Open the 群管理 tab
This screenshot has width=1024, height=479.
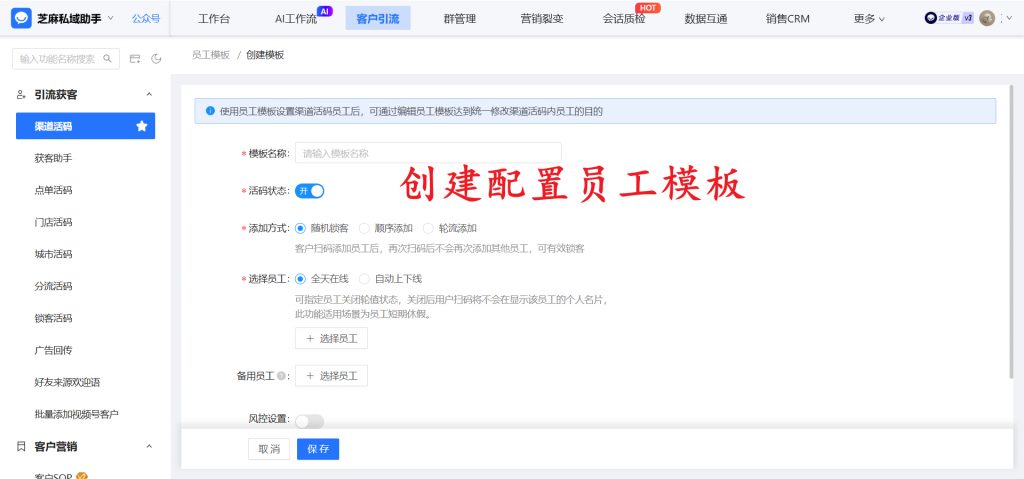(x=460, y=19)
